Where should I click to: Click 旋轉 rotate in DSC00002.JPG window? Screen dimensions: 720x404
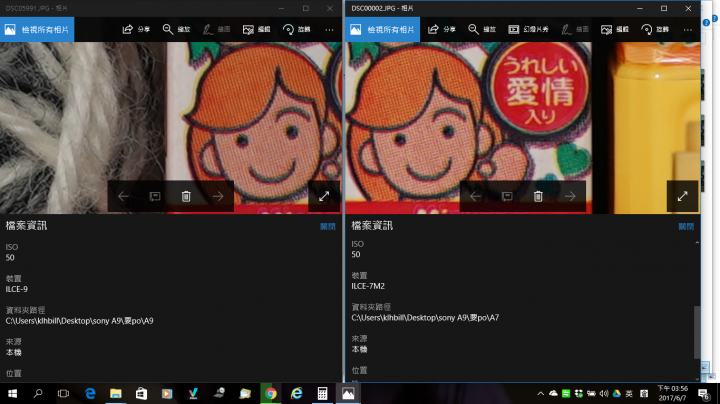[x=655, y=29]
